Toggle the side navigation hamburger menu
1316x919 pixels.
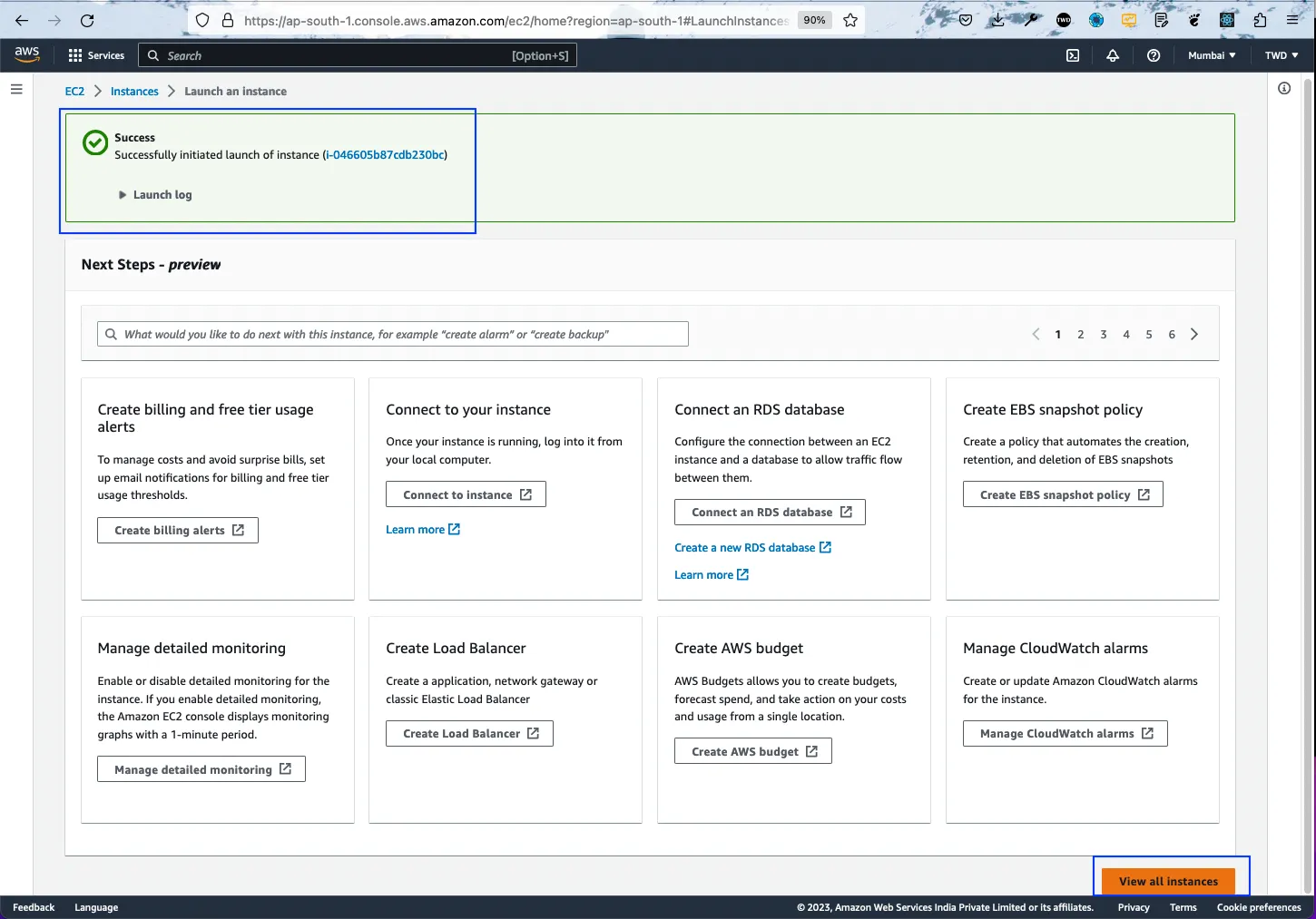[x=16, y=89]
